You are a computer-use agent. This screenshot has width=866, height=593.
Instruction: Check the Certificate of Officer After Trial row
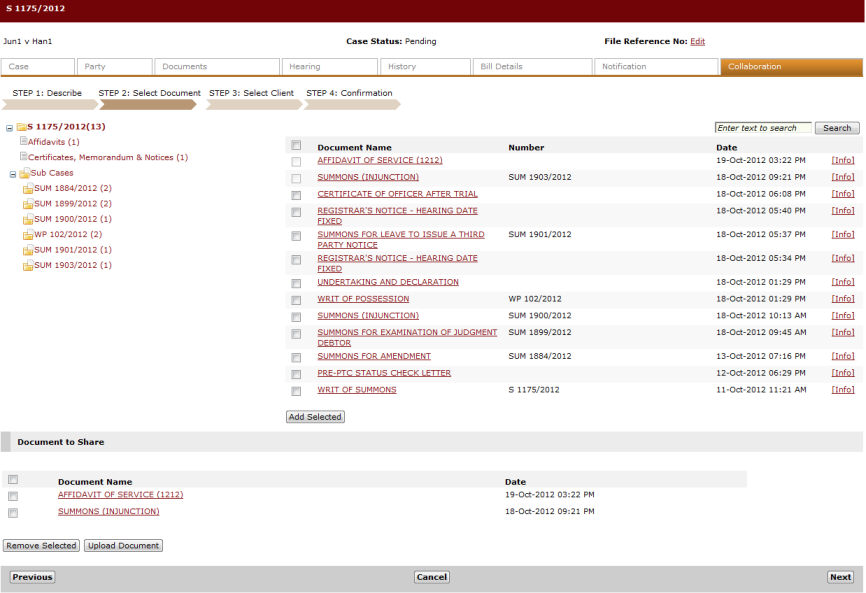click(296, 195)
